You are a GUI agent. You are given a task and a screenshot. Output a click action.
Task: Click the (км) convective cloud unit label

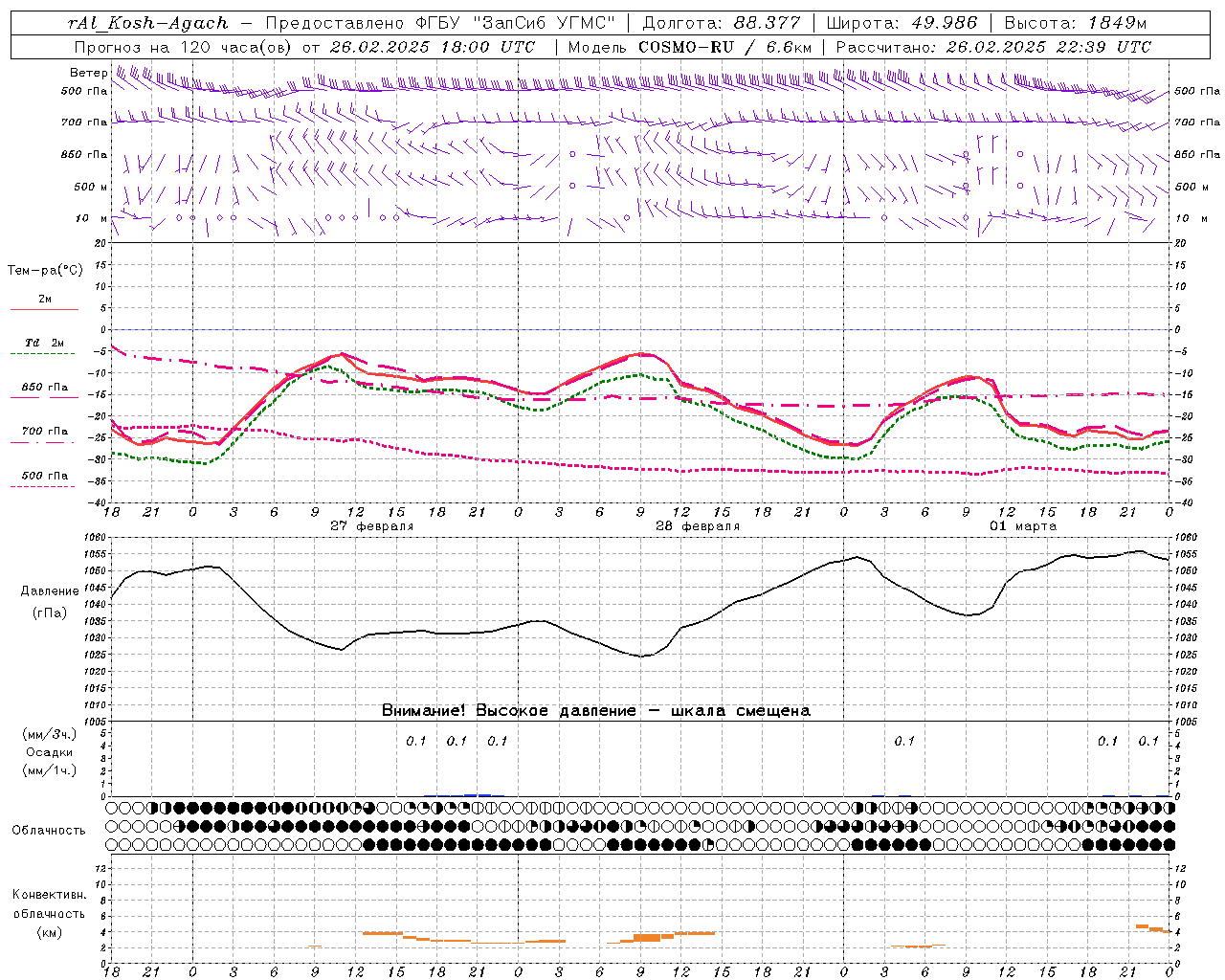(x=49, y=932)
